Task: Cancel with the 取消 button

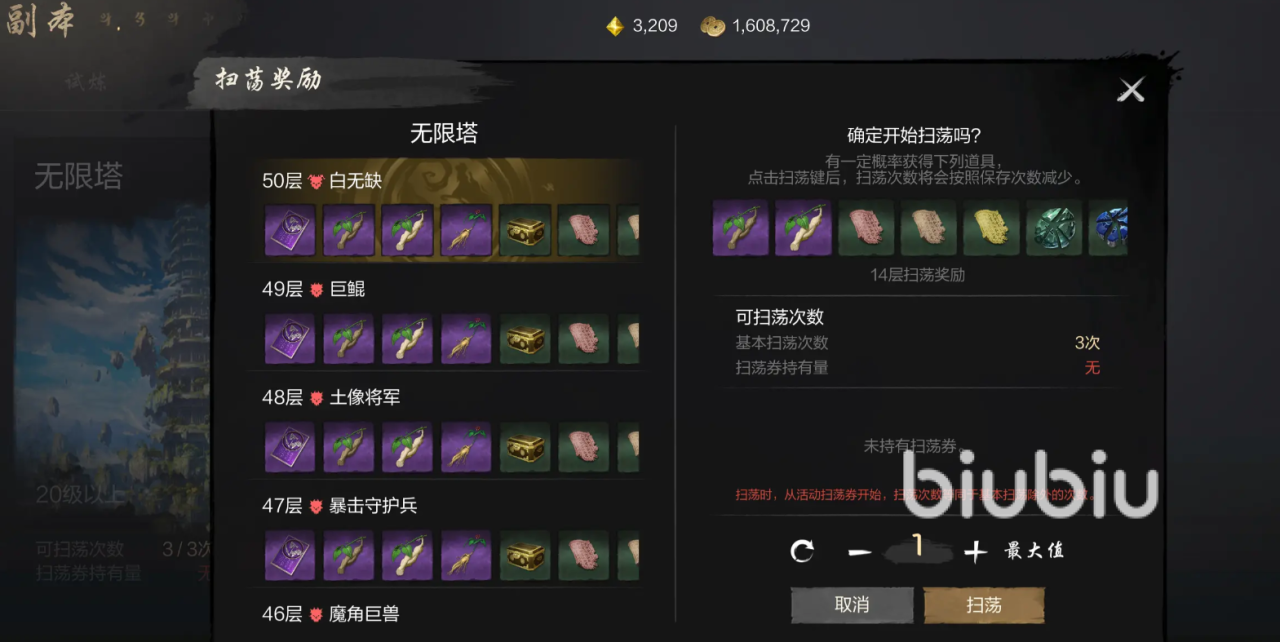Action: pos(852,605)
